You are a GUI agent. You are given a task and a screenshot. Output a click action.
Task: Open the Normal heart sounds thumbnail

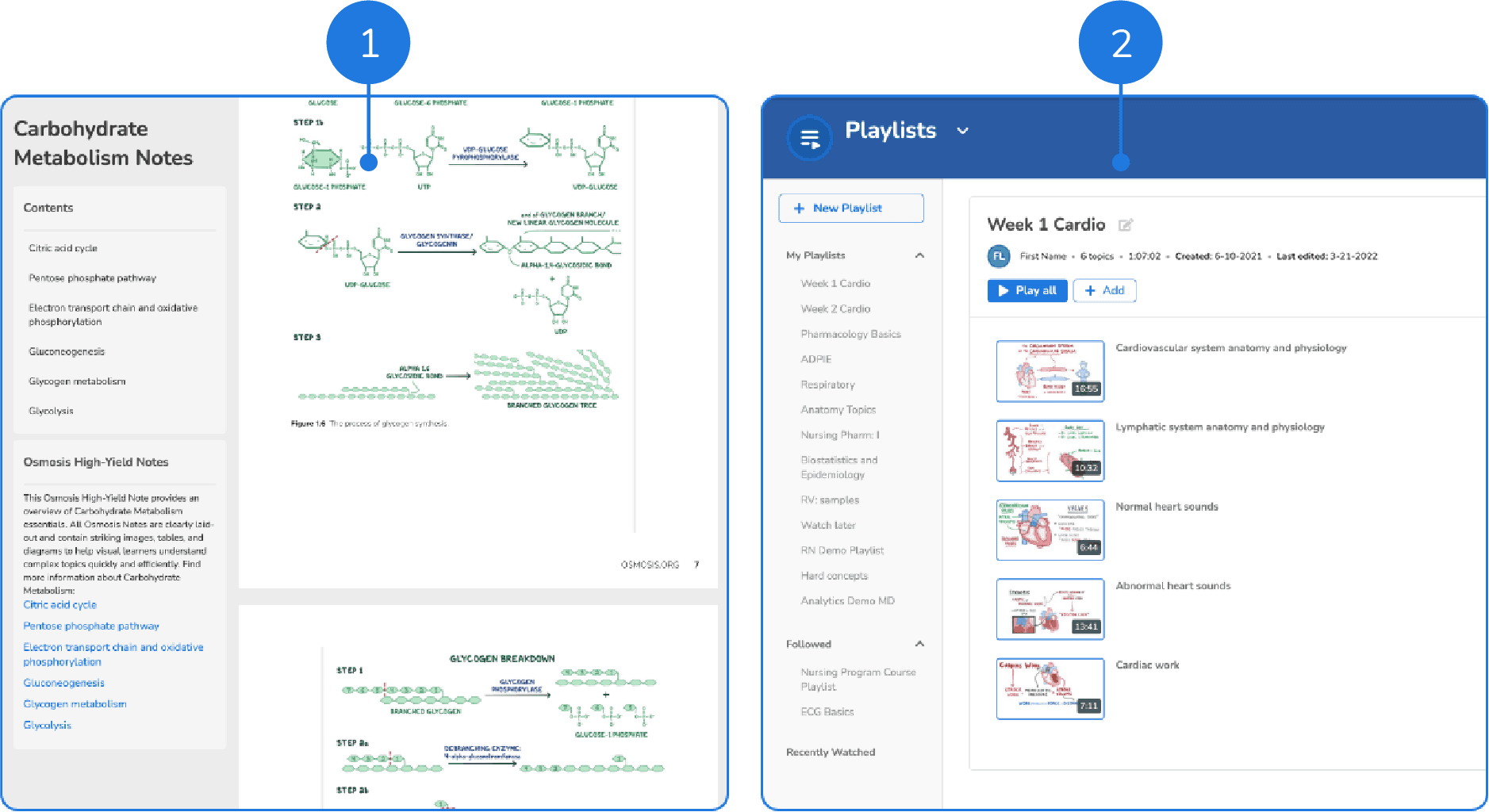[1050, 530]
